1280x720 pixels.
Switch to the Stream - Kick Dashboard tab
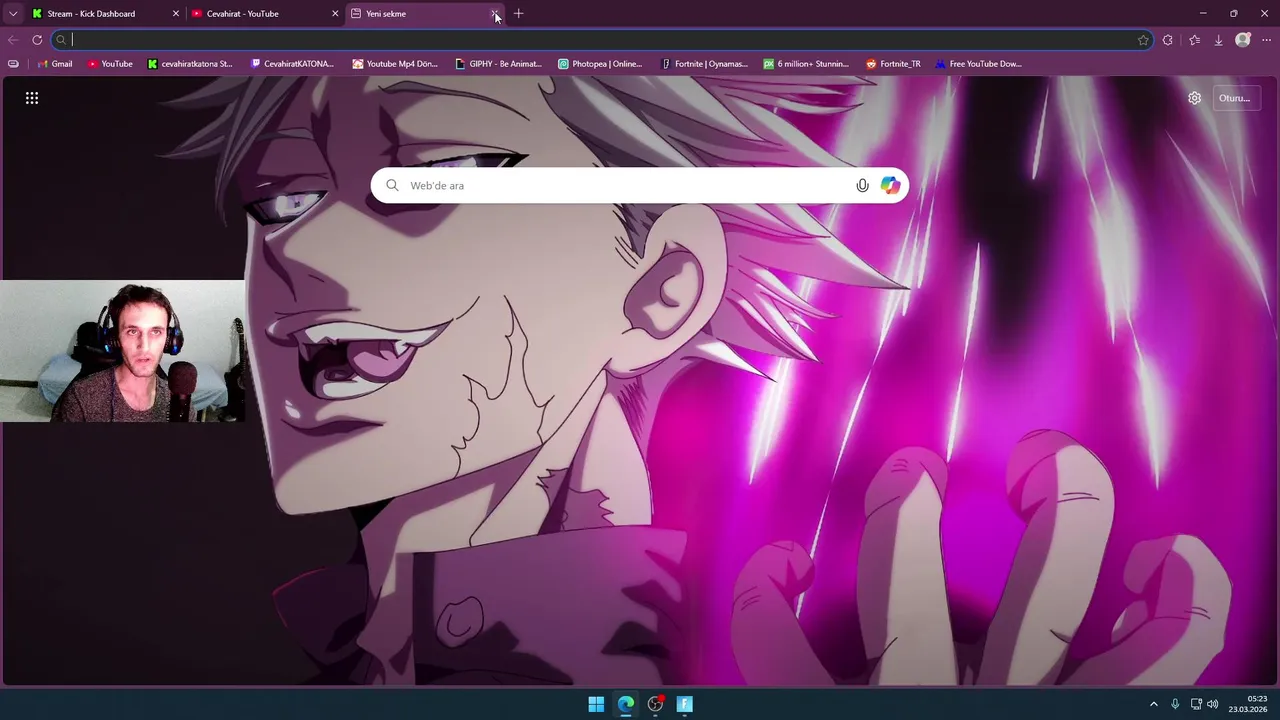click(105, 14)
